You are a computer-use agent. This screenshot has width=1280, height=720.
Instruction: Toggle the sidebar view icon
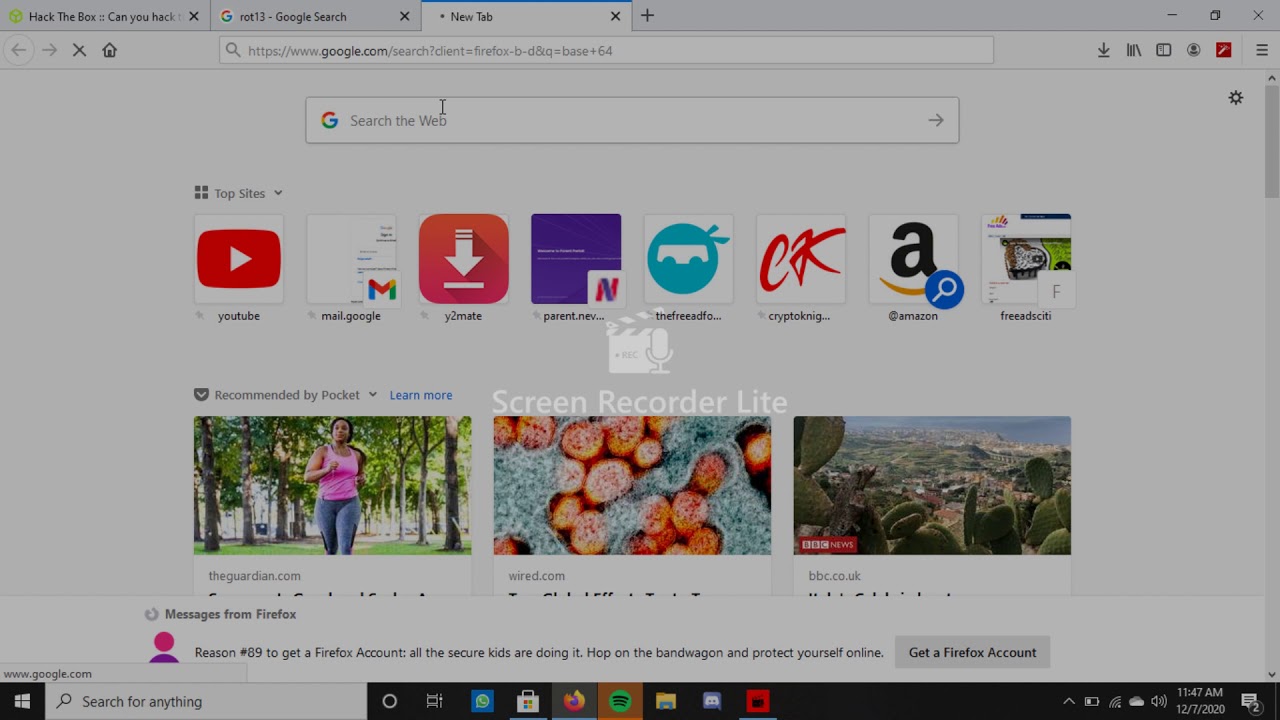[1164, 50]
